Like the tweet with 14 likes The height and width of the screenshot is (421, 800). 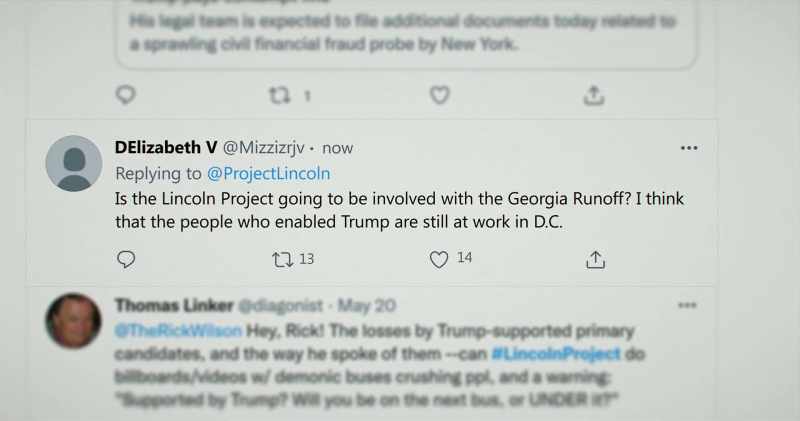(x=439, y=259)
